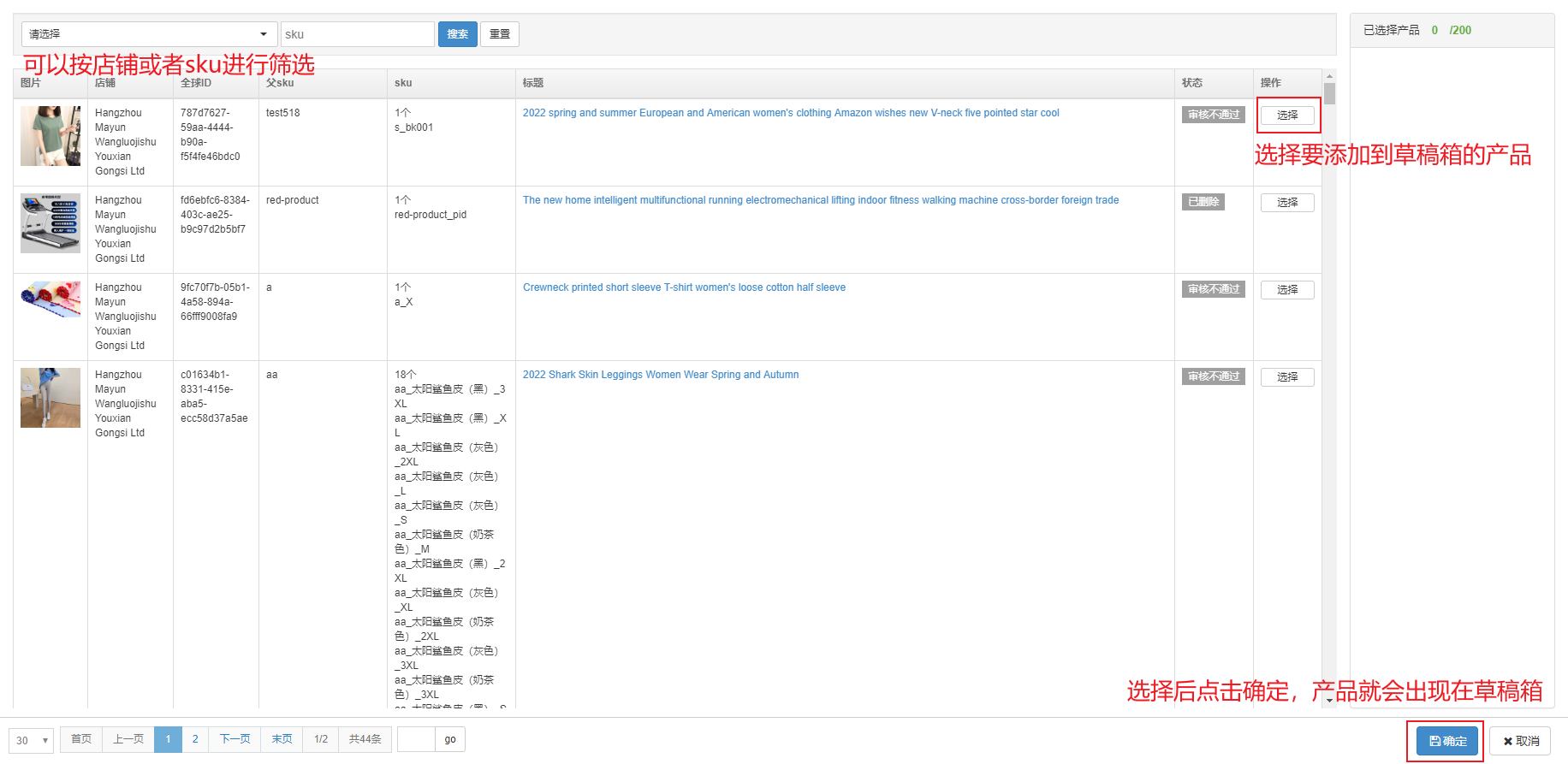Image resolution: width=1568 pixels, height=764 pixels.
Task: Click the 重置 reset button
Action: [x=500, y=34]
